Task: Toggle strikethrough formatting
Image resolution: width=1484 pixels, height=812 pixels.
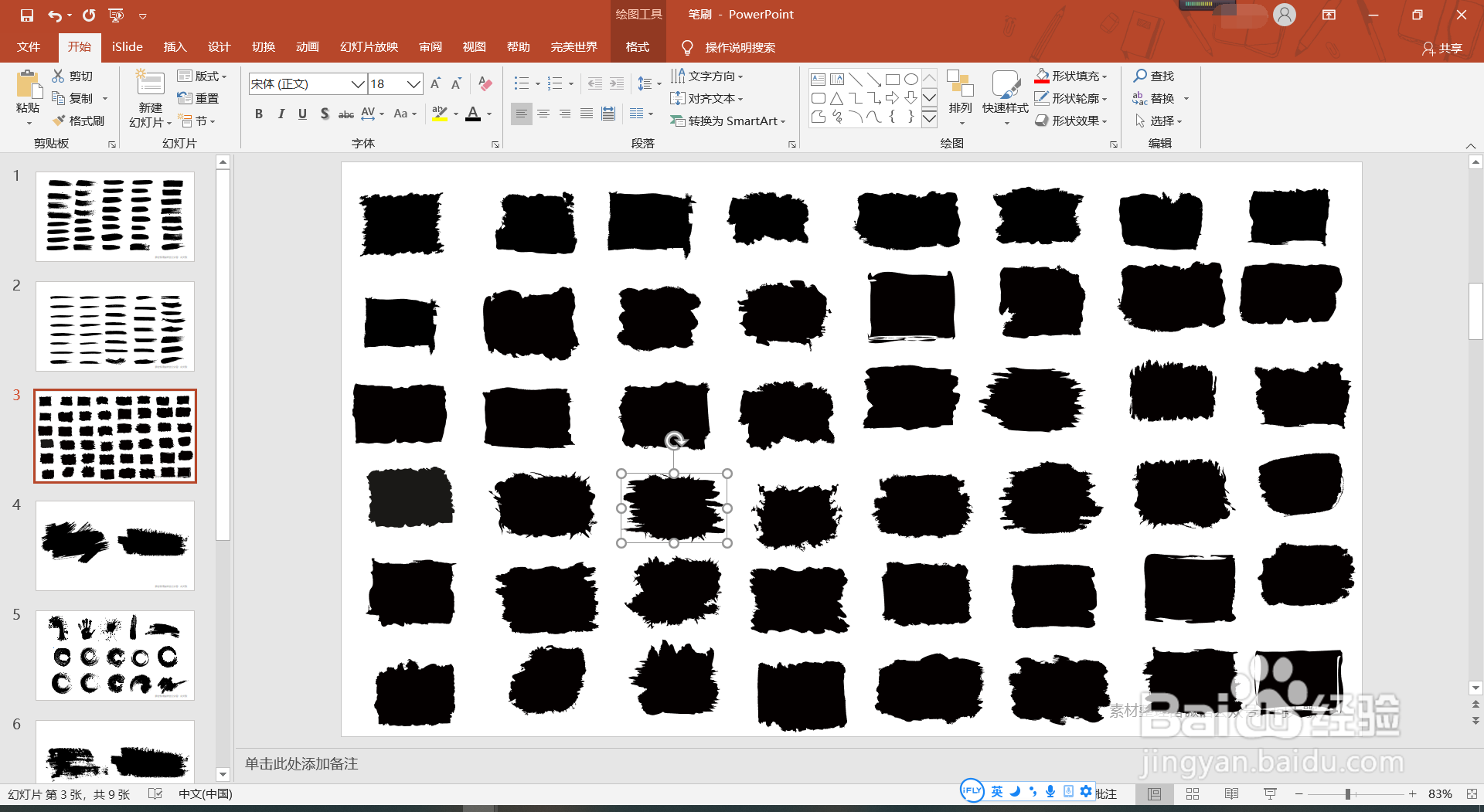Action: tap(346, 114)
